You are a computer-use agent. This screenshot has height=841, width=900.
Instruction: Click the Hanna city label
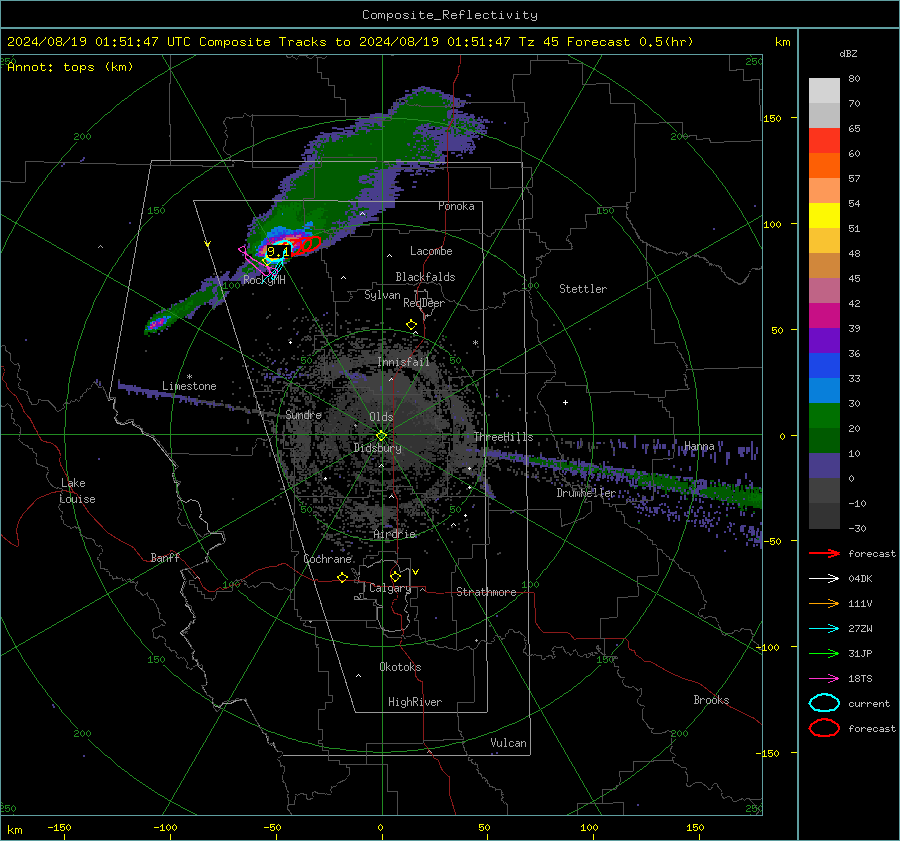[x=699, y=446]
